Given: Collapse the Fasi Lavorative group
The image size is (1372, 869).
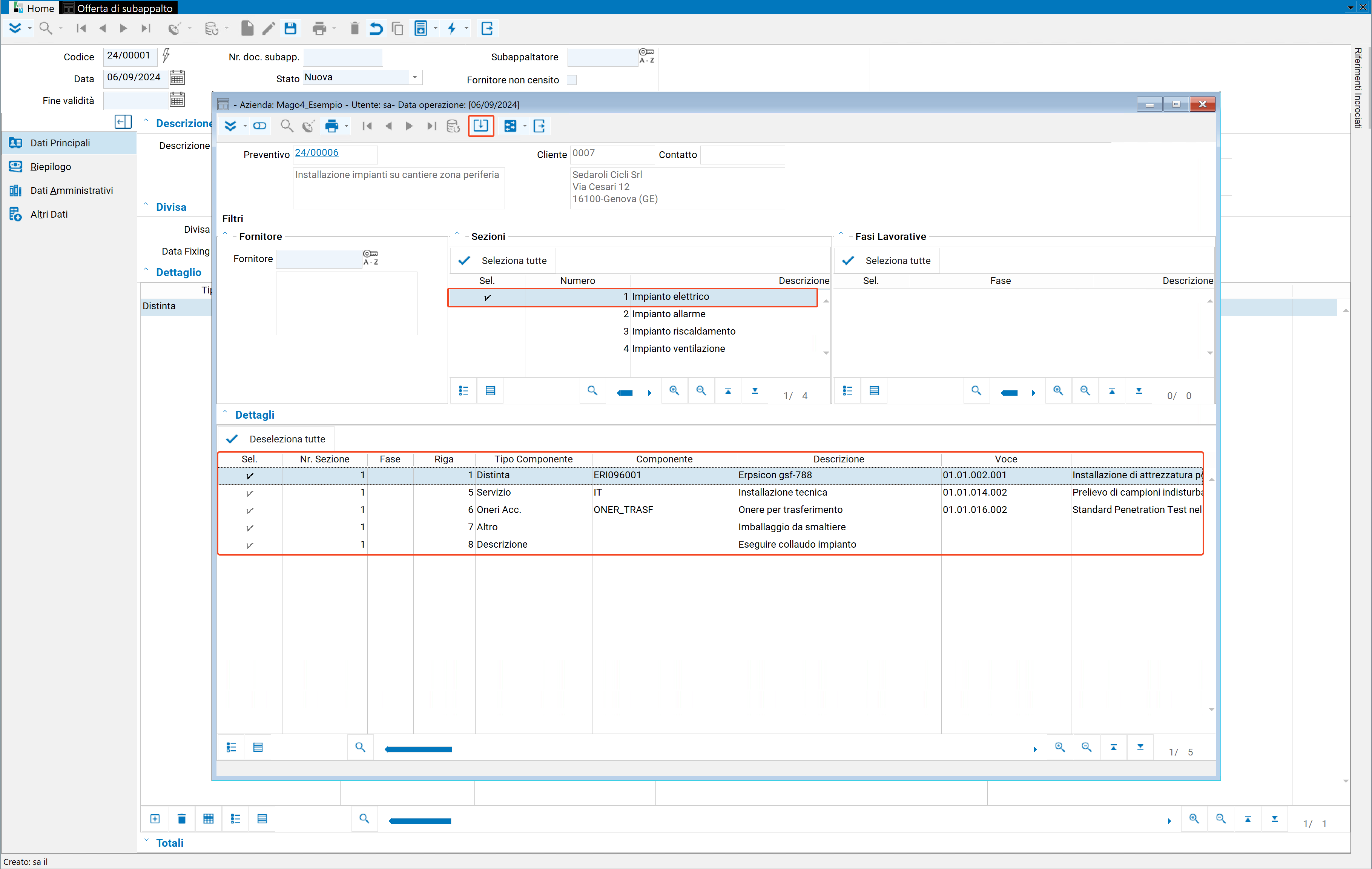Looking at the screenshot, I should [841, 234].
